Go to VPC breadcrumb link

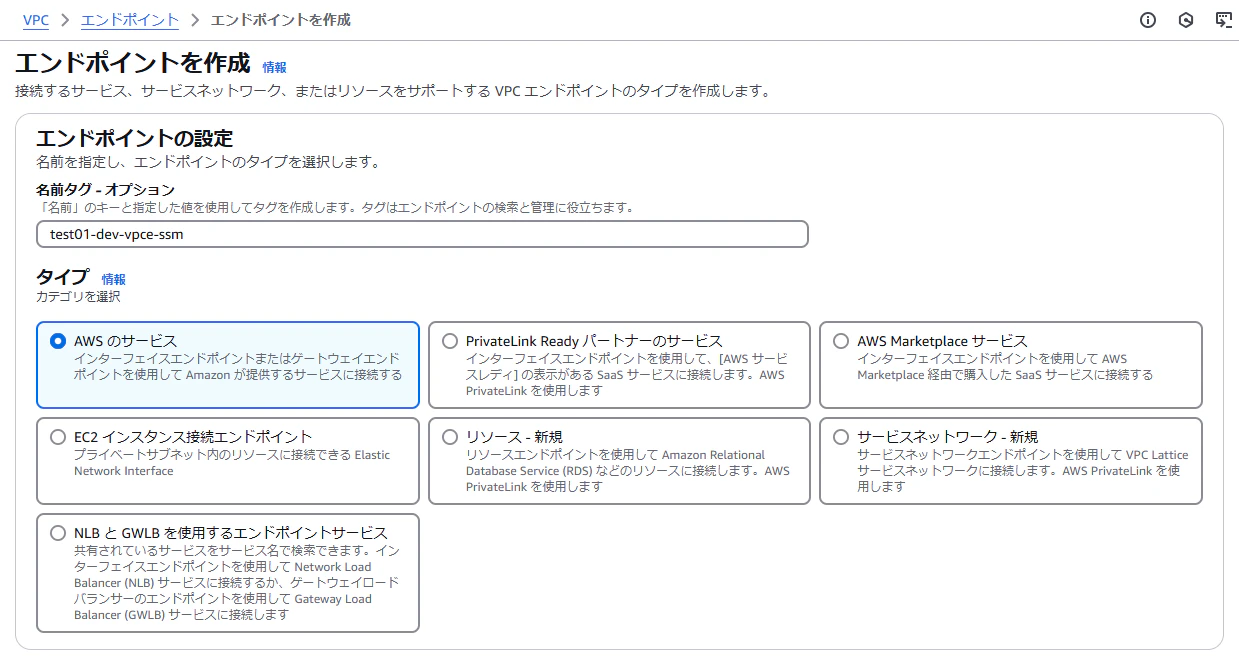tap(36, 20)
